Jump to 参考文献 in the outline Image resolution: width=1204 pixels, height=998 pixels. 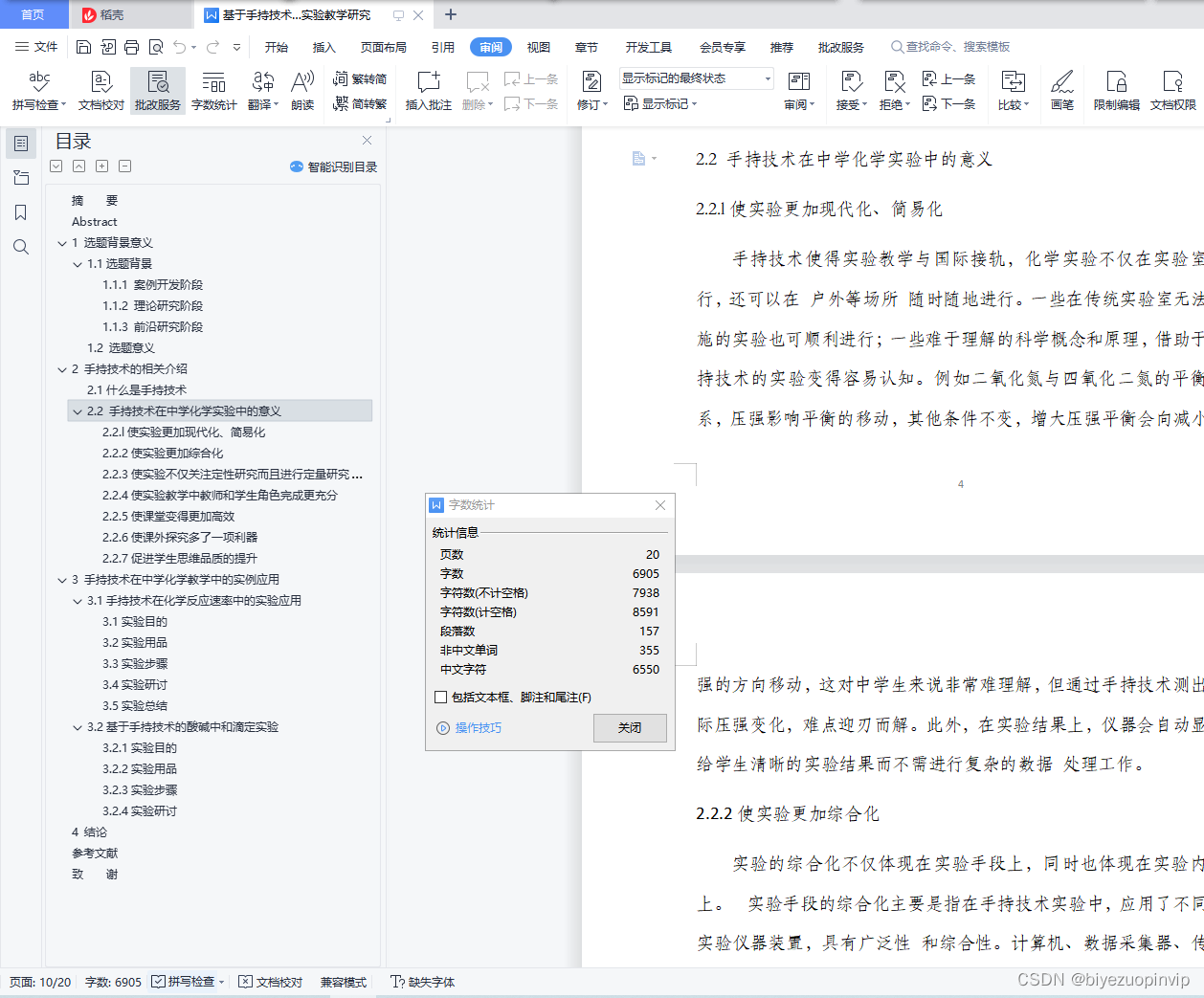tap(95, 854)
